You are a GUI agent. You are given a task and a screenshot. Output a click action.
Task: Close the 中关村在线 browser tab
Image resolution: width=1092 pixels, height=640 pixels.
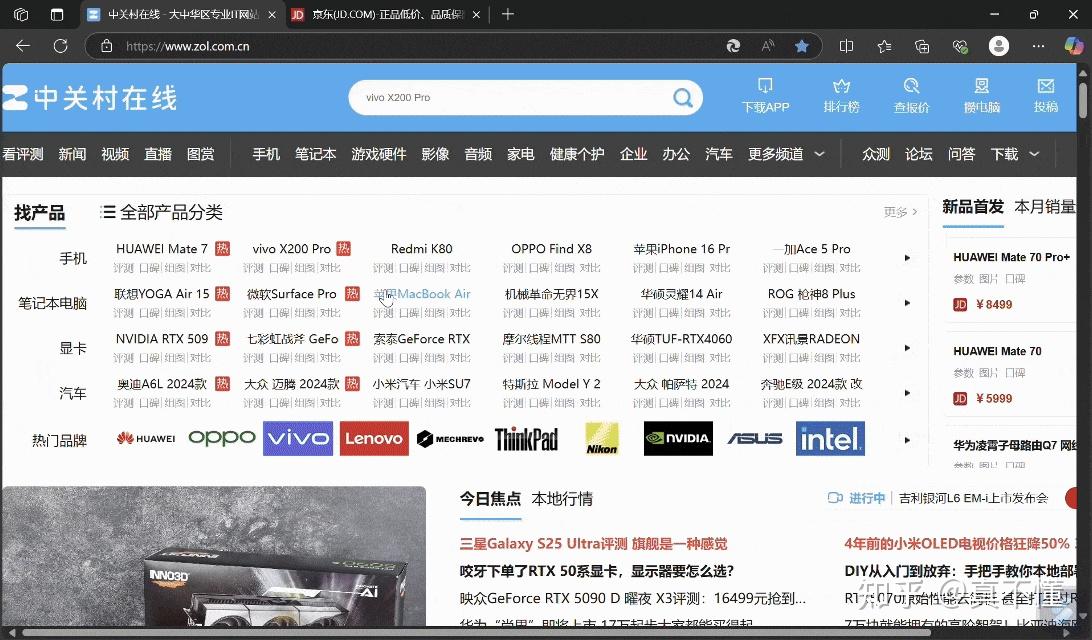pyautogui.click(x=272, y=15)
